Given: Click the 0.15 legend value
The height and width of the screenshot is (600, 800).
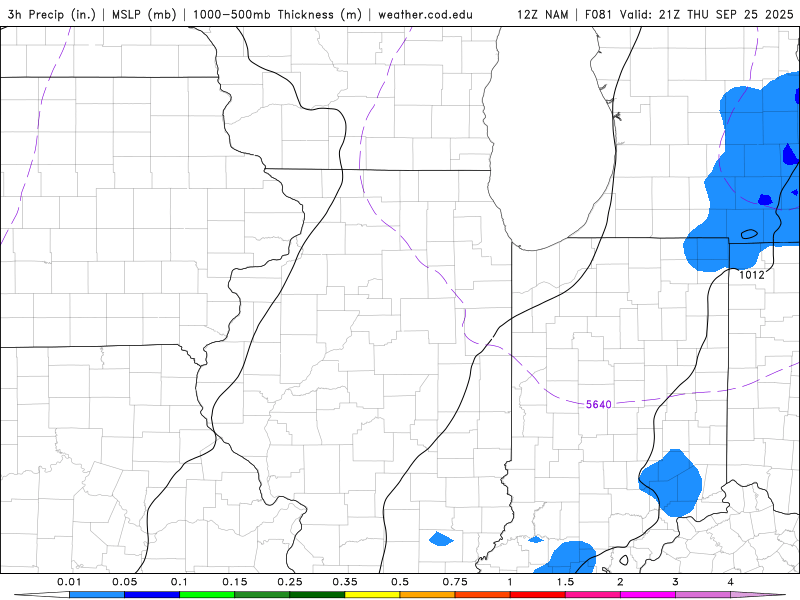Looking at the screenshot, I should 235,582.
